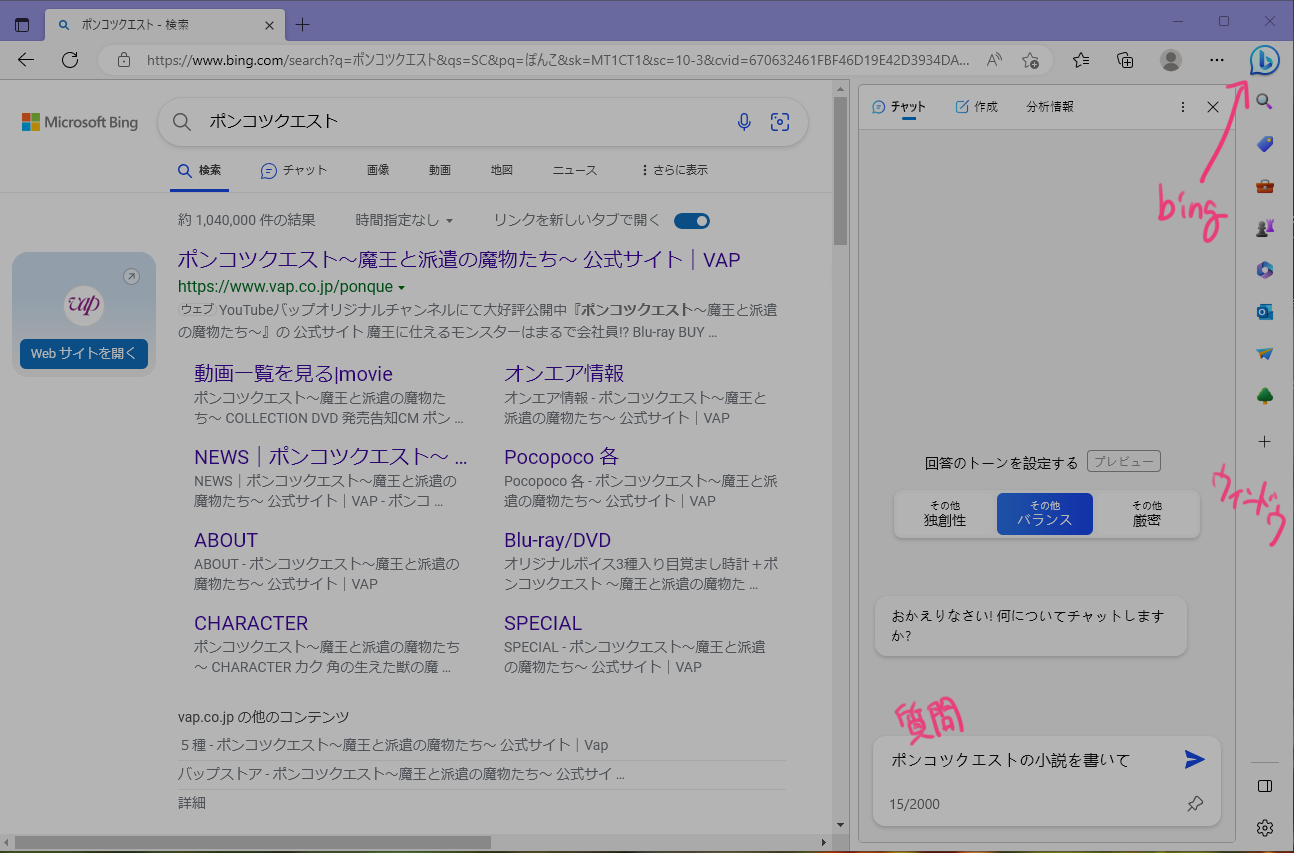Switch to 画像 results tab
This screenshot has height=853, width=1294.
(x=378, y=170)
